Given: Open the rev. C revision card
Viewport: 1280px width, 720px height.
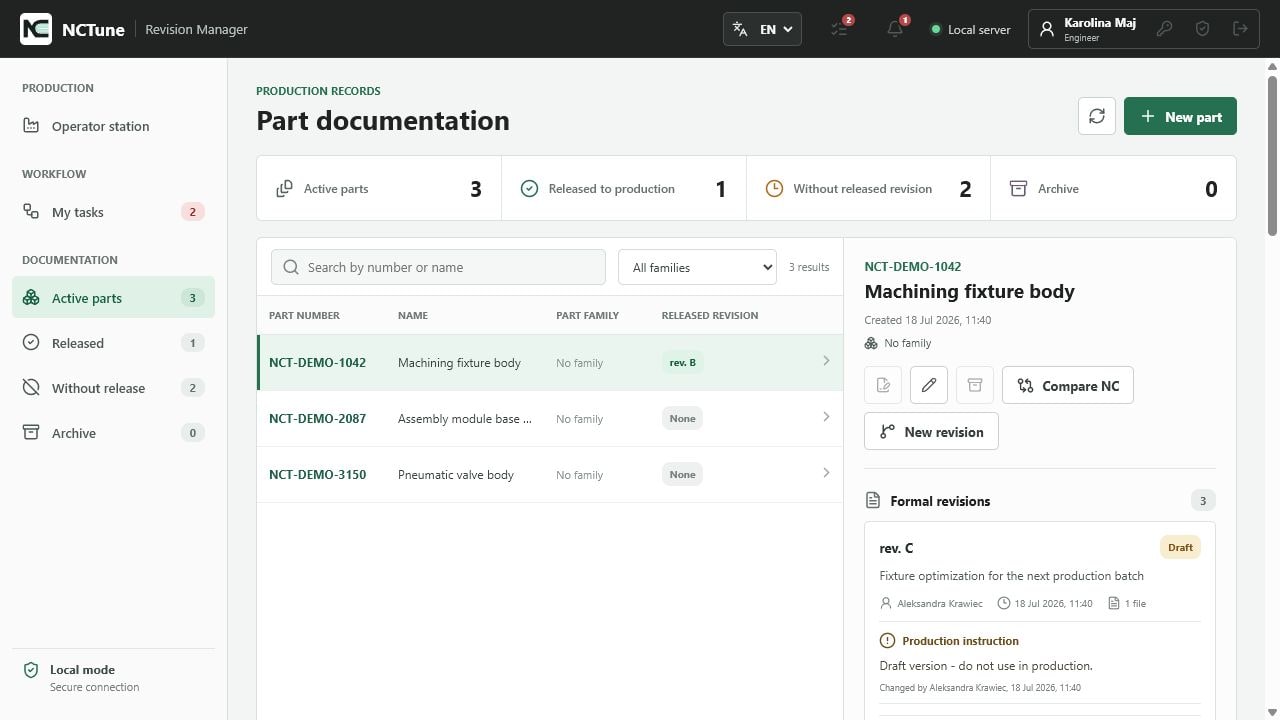Looking at the screenshot, I should [1040, 620].
